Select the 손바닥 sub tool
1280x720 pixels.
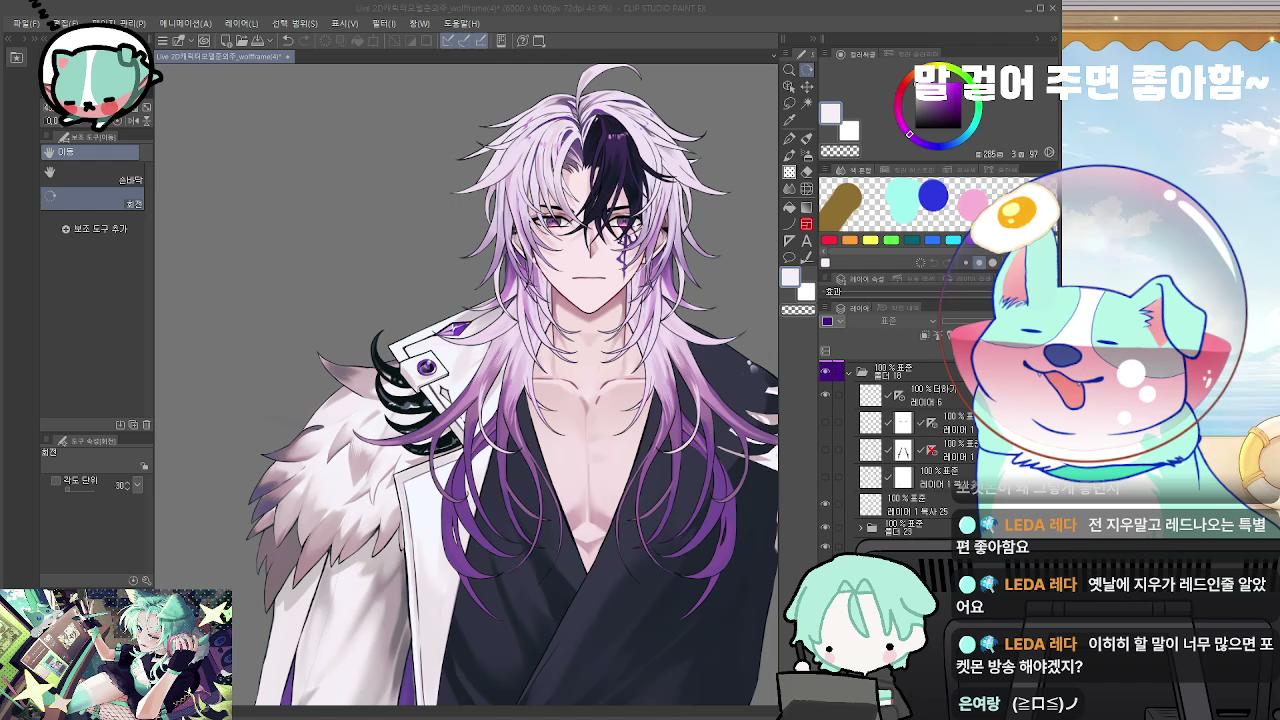click(x=92, y=176)
